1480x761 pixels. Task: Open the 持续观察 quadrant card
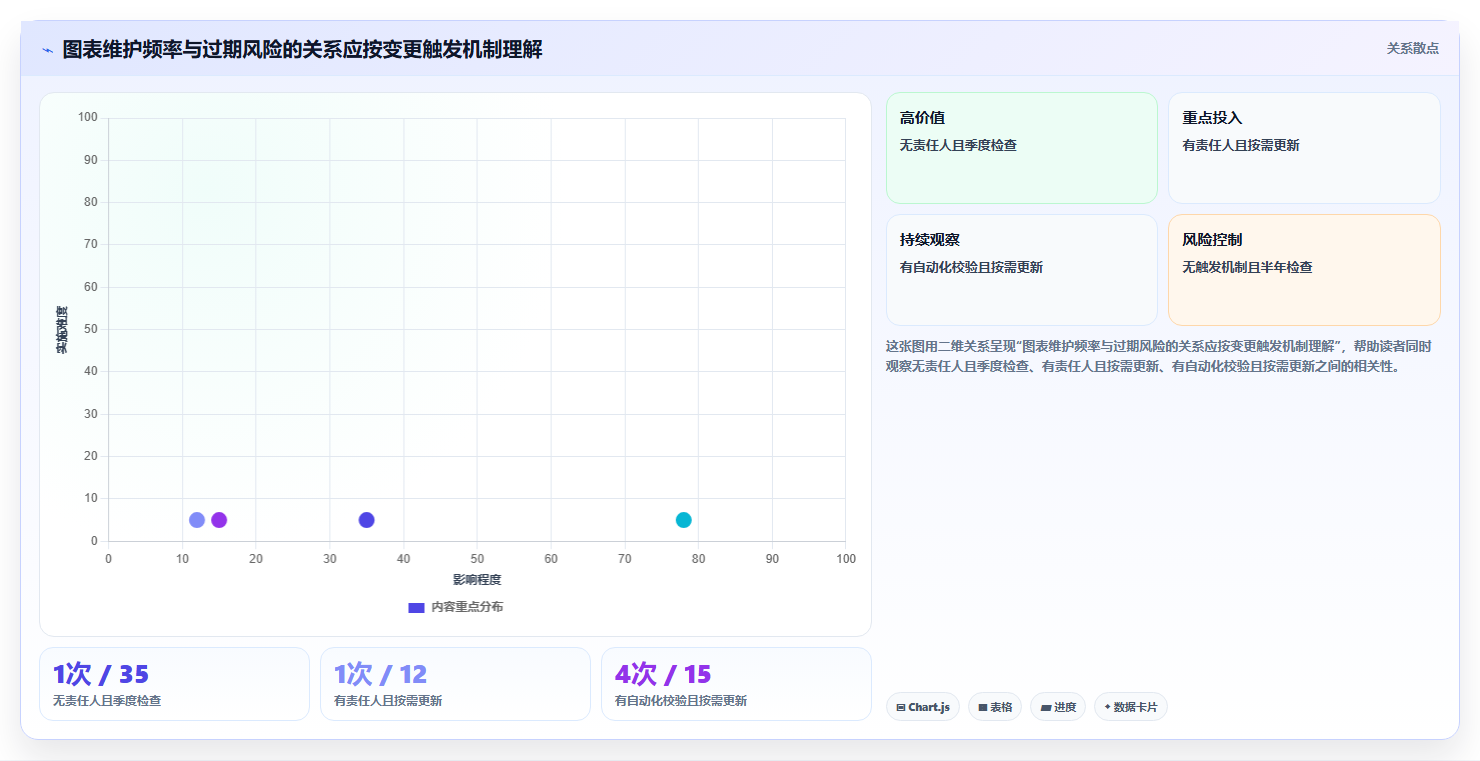[1021, 270]
